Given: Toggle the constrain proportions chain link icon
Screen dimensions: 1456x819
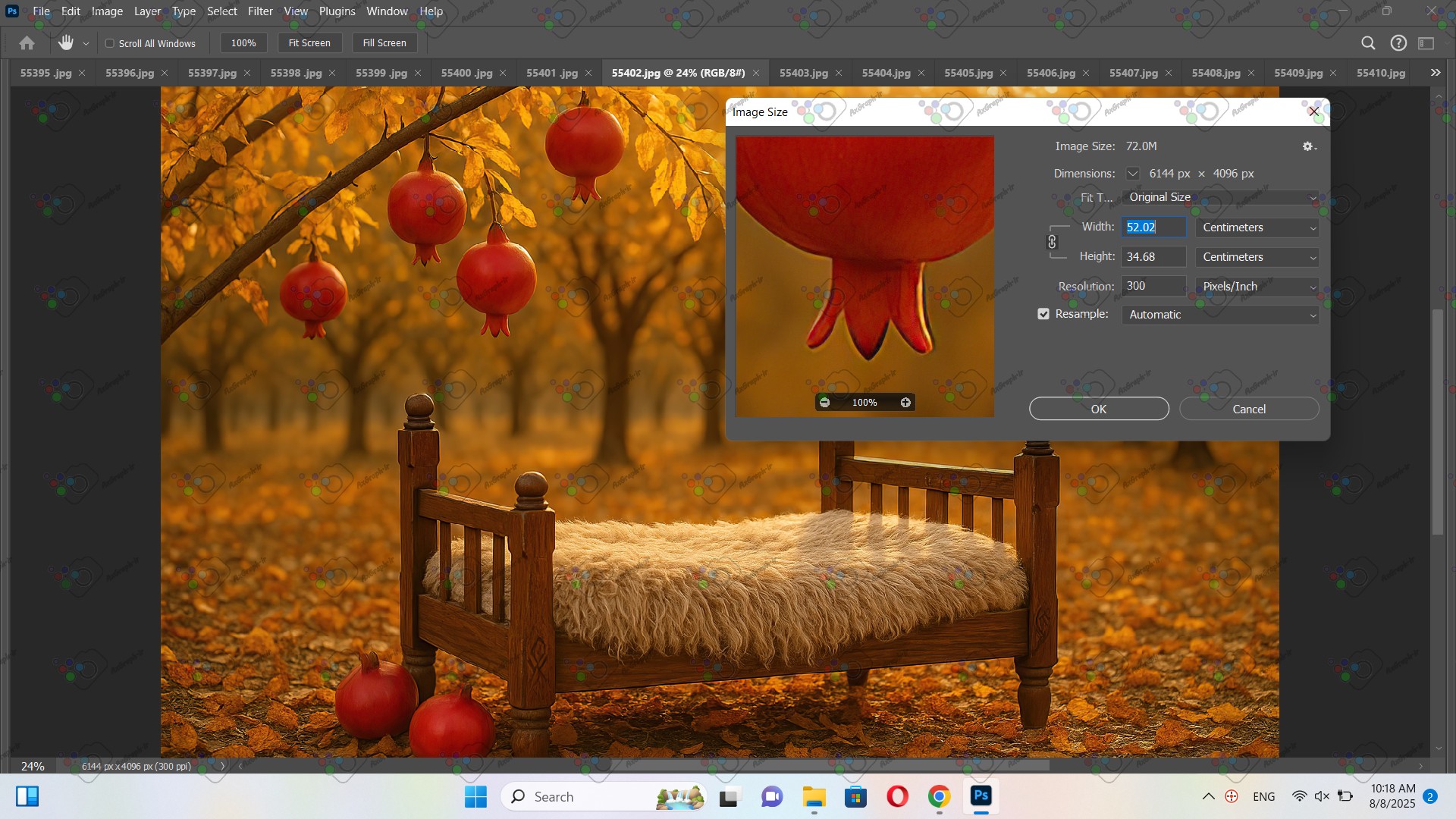Looking at the screenshot, I should [x=1052, y=242].
